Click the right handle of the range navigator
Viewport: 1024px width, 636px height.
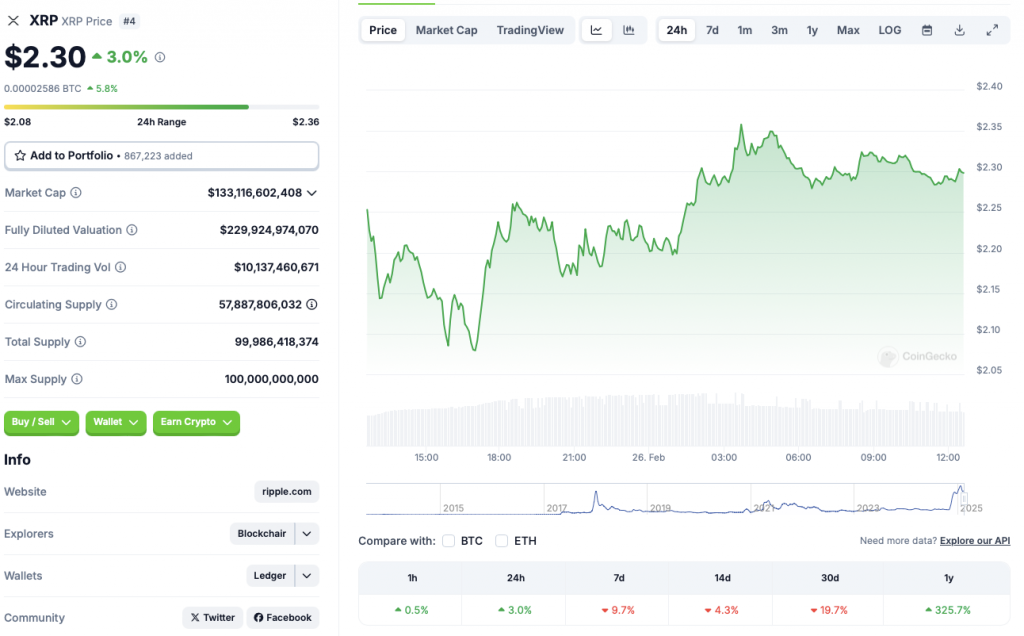965,500
